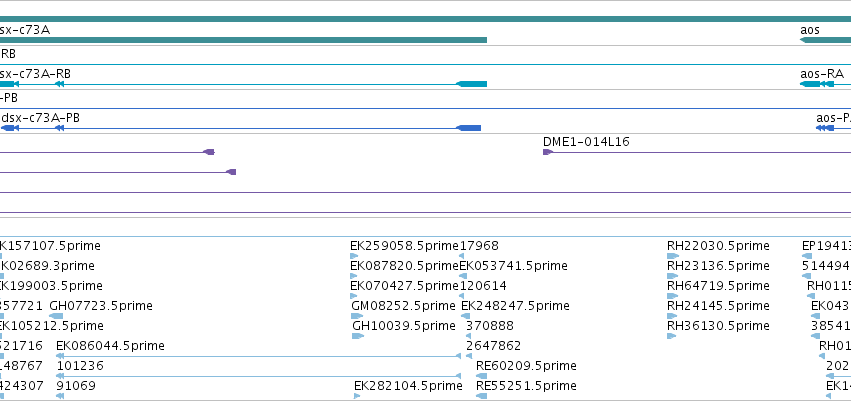Image resolution: width=851 pixels, height=401 pixels.
Task: Click the DME1-014L16 clone label
Action: tap(586, 142)
